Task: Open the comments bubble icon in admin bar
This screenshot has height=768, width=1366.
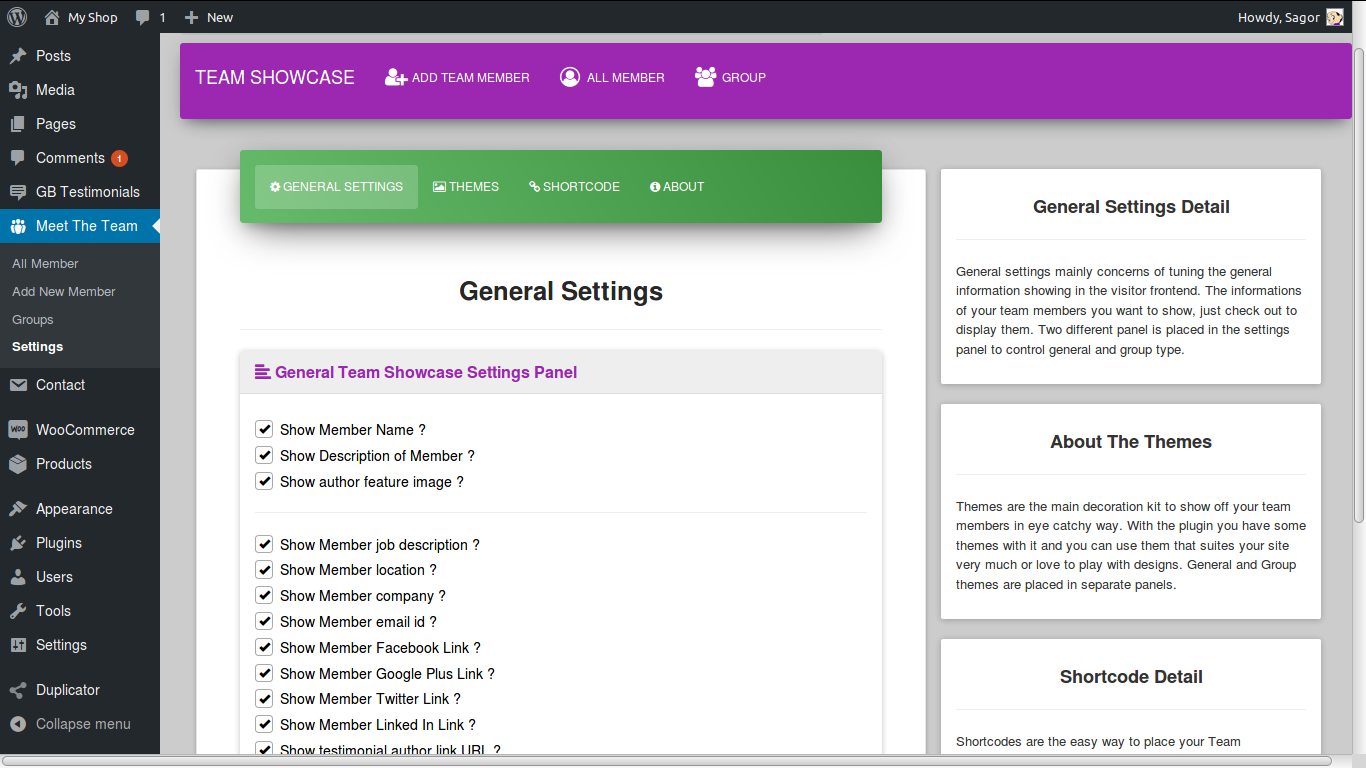Action: click(x=143, y=17)
